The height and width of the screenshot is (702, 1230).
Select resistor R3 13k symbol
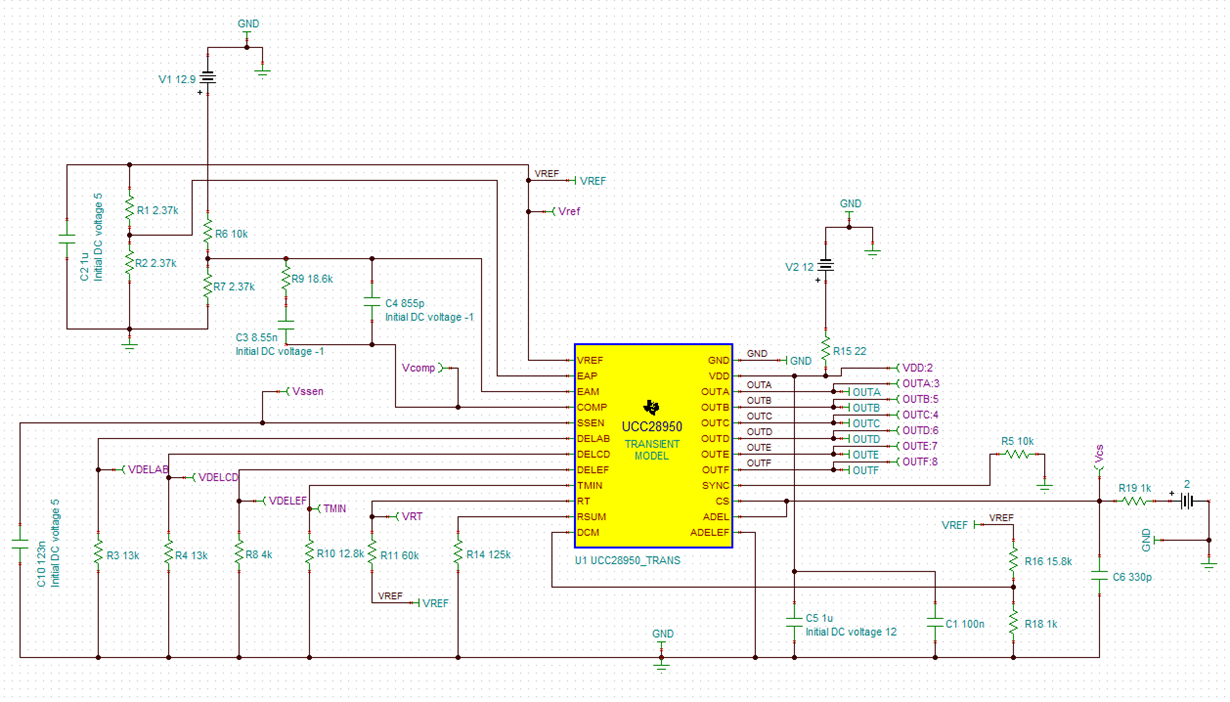[98, 554]
